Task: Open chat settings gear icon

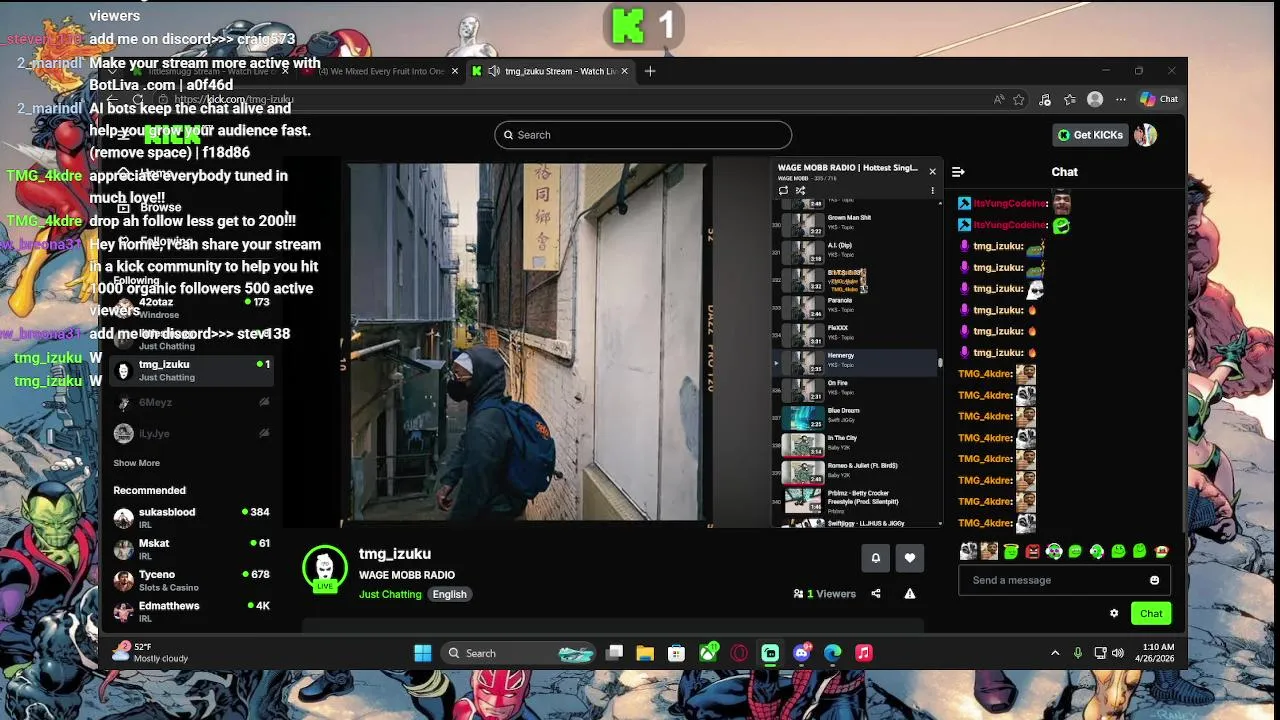Action: coord(1114,613)
